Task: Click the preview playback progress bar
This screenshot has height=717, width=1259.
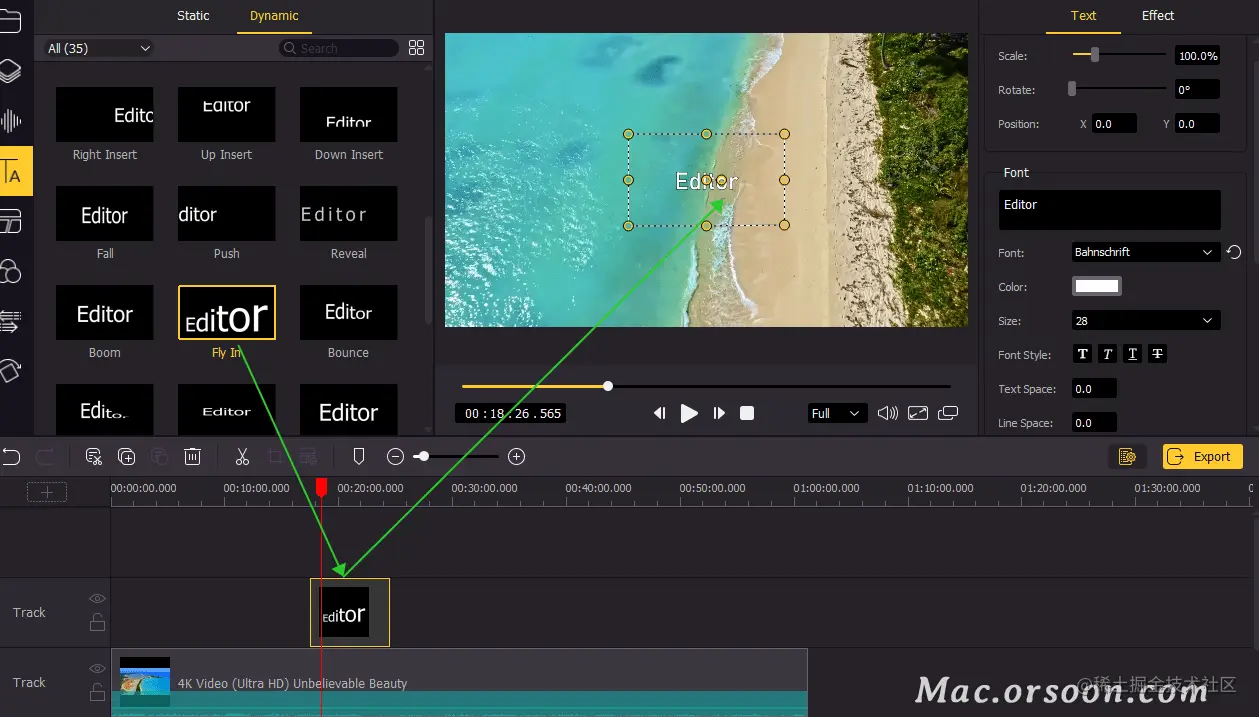Action: 706,386
